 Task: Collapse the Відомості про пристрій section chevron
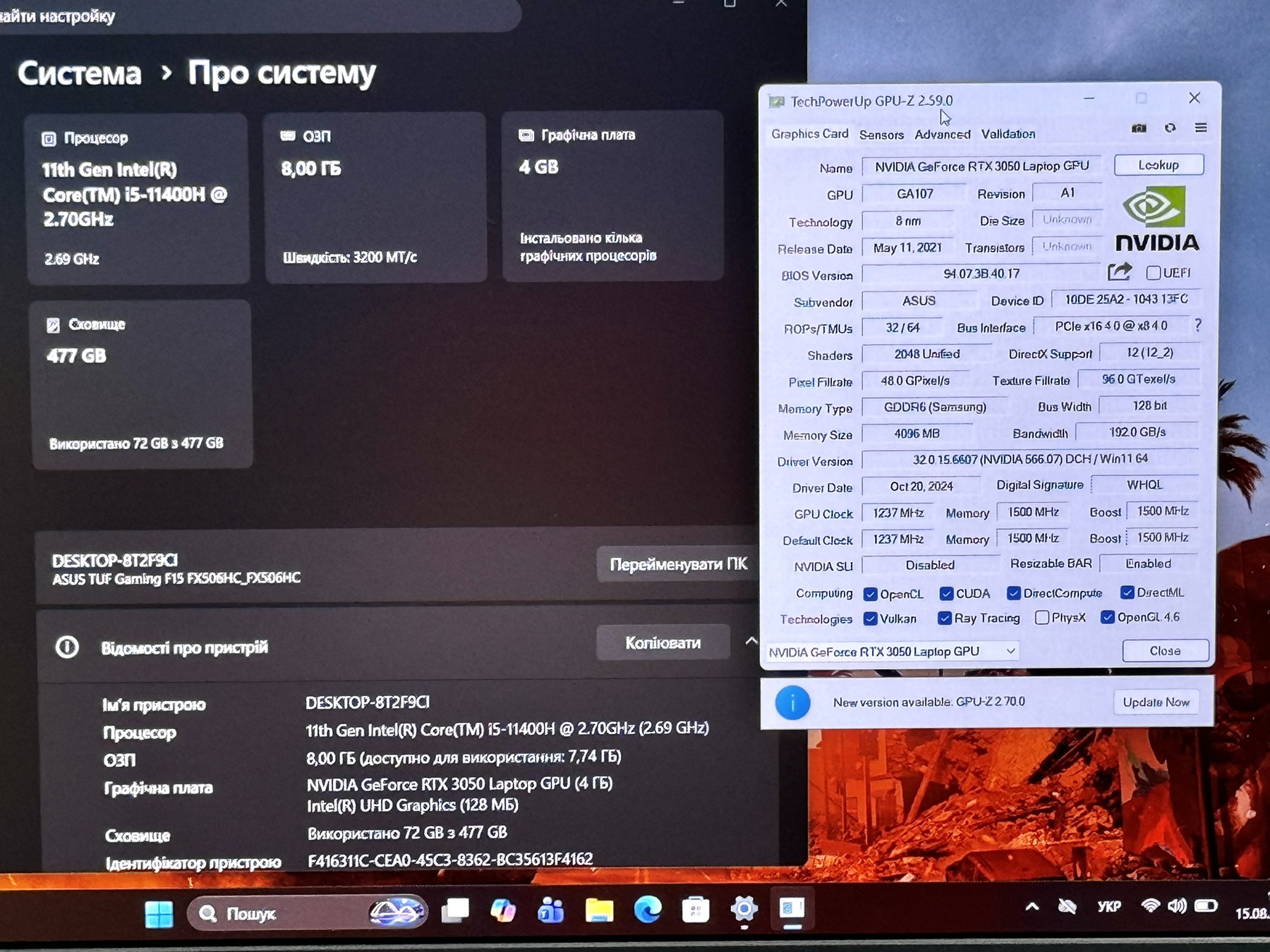point(751,641)
